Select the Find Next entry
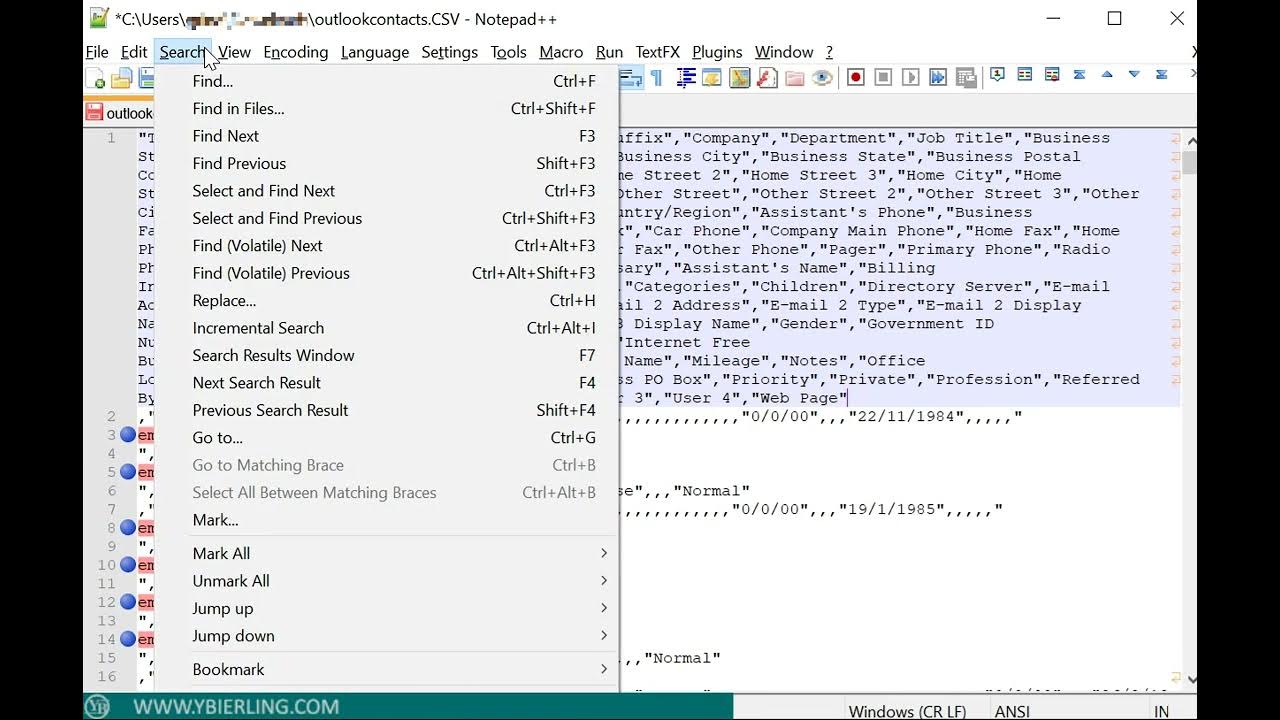The width and height of the screenshot is (1280, 720). pyautogui.click(x=387, y=136)
